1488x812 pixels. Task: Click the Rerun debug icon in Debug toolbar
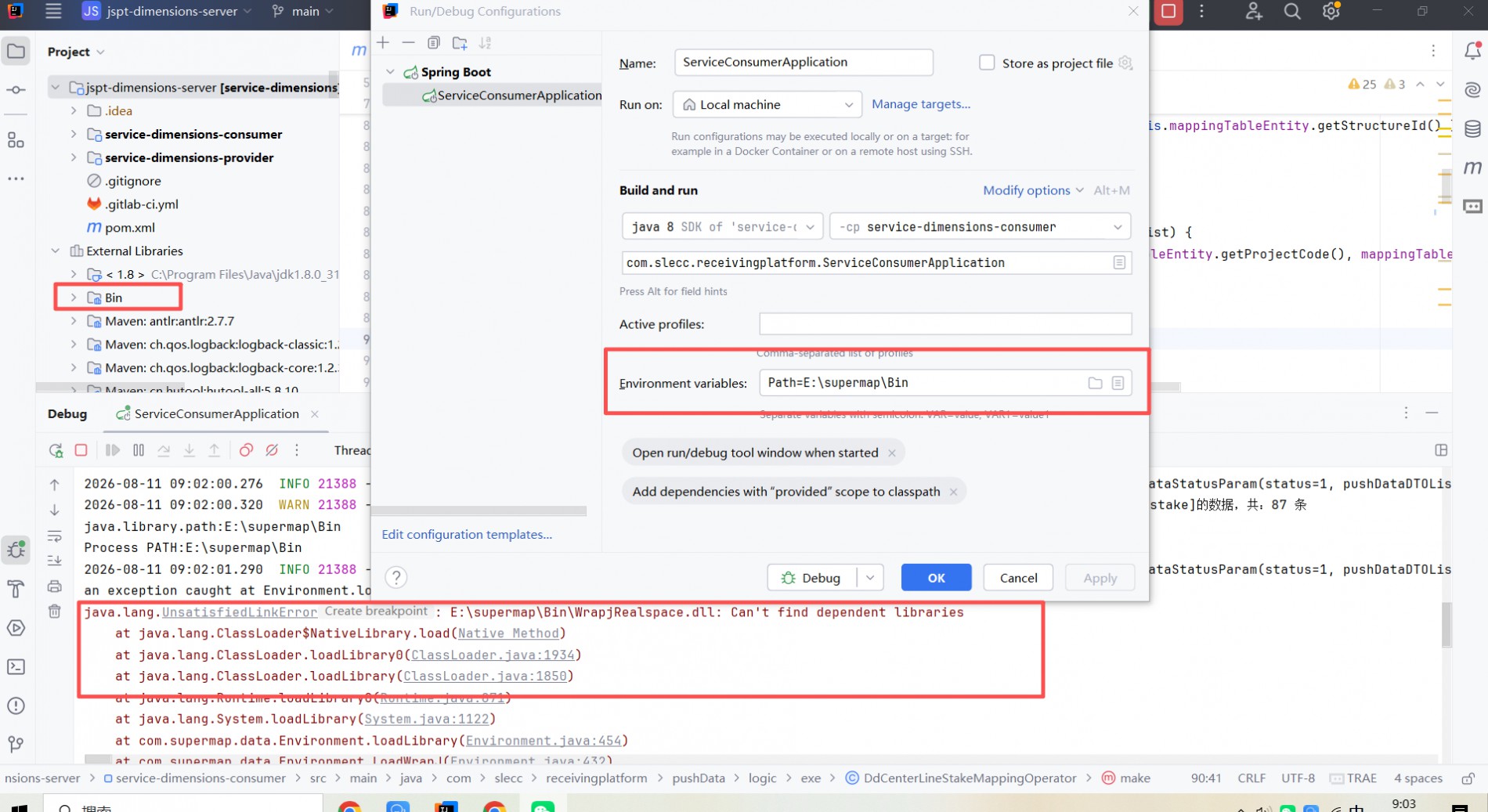pos(56,450)
